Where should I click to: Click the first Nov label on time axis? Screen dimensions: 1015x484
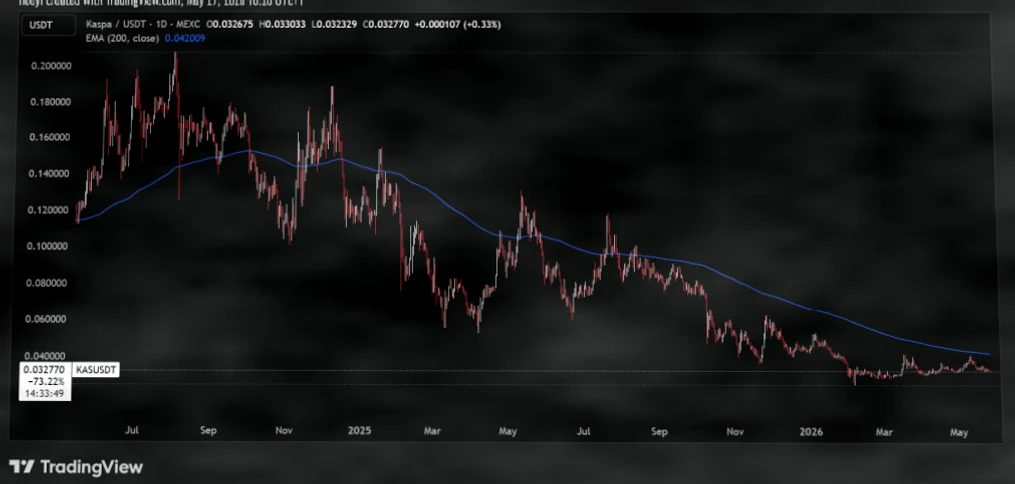(x=284, y=431)
